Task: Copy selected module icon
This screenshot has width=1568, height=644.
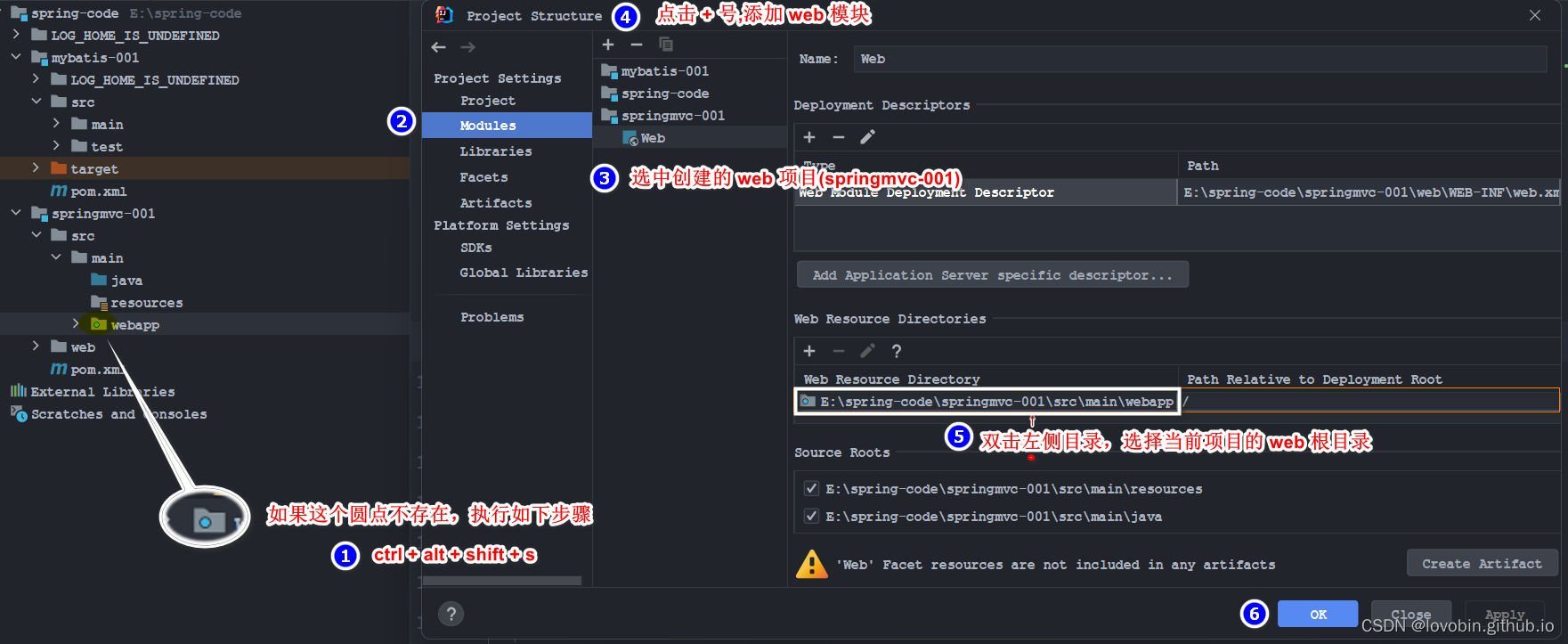Action: coord(665,45)
